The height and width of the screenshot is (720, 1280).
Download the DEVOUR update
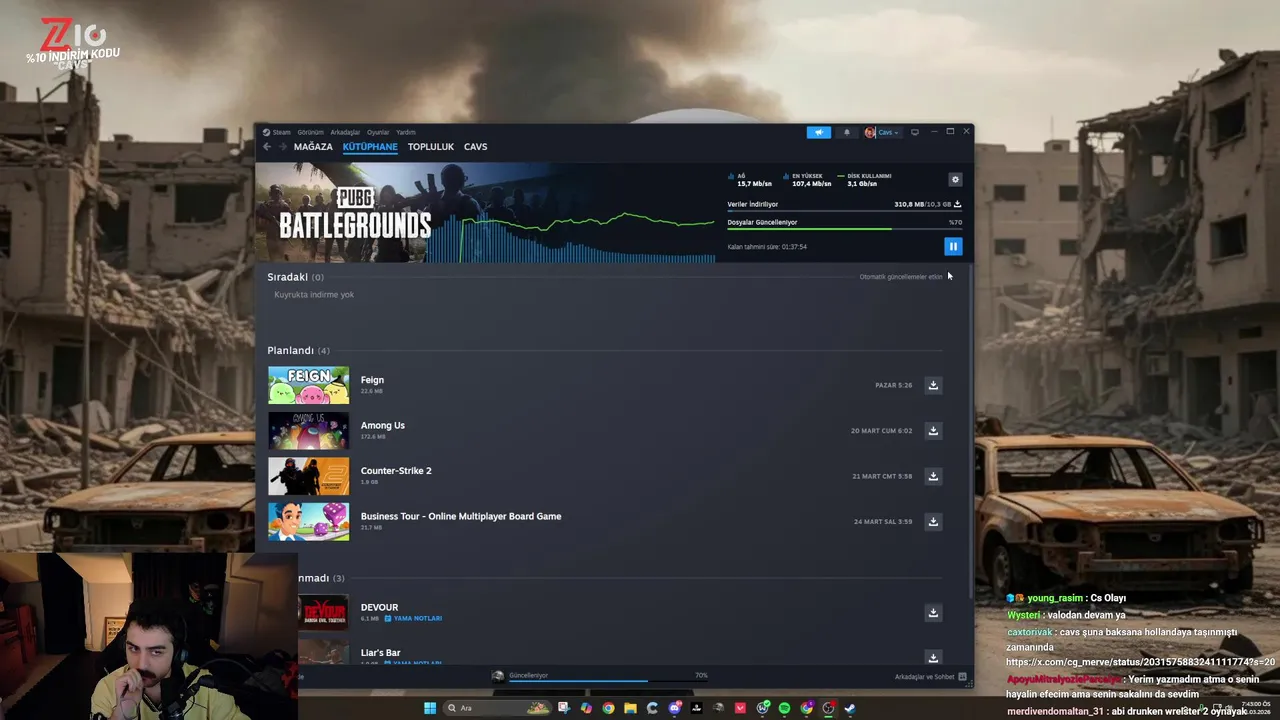pos(933,613)
